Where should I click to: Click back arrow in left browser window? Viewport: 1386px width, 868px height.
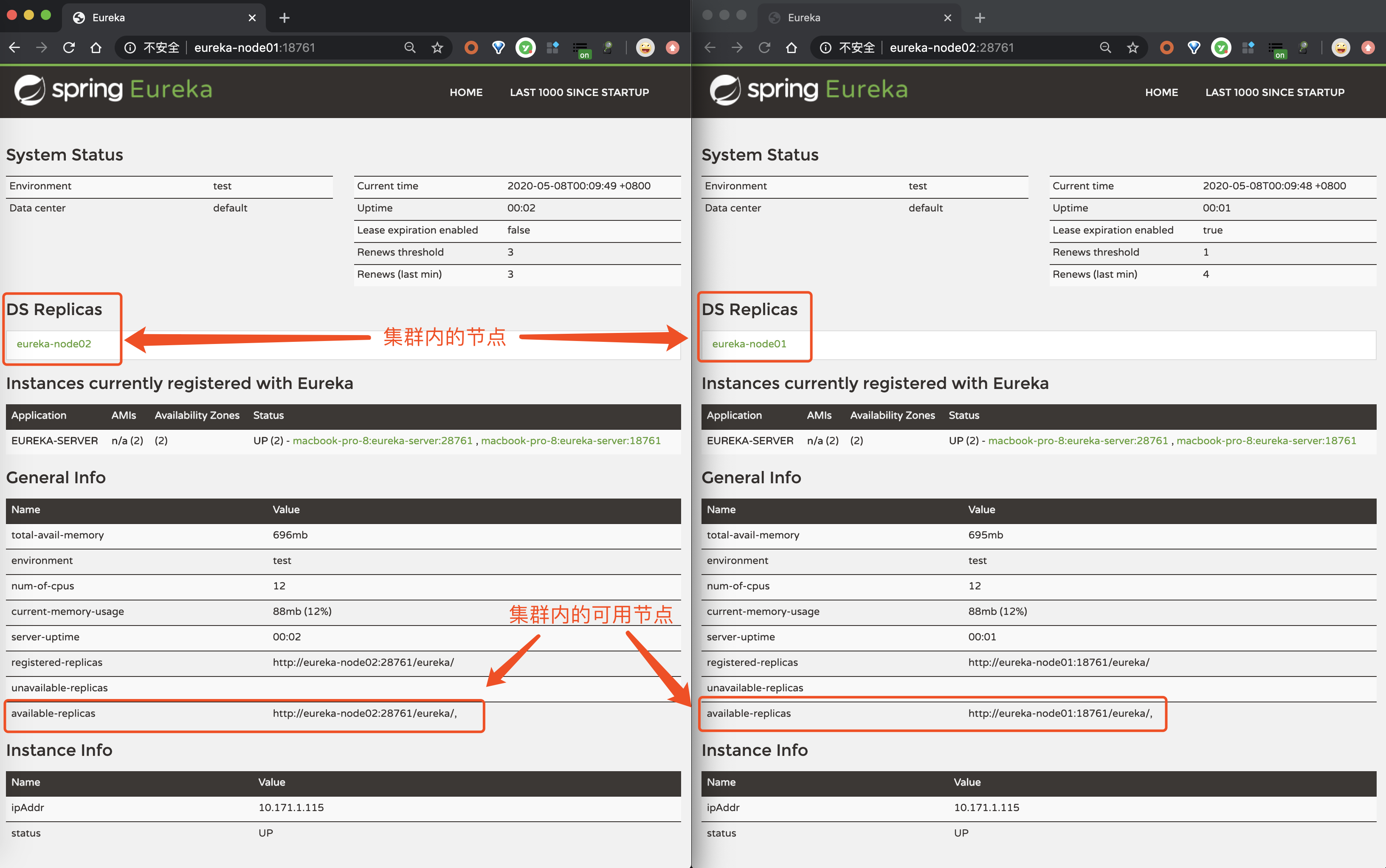(15, 48)
